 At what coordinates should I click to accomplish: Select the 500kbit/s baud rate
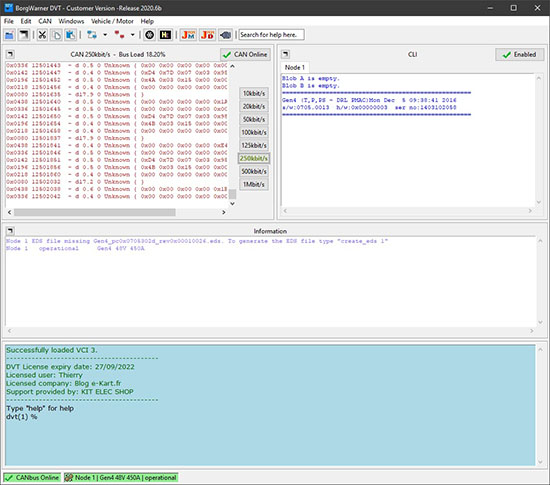(x=254, y=171)
